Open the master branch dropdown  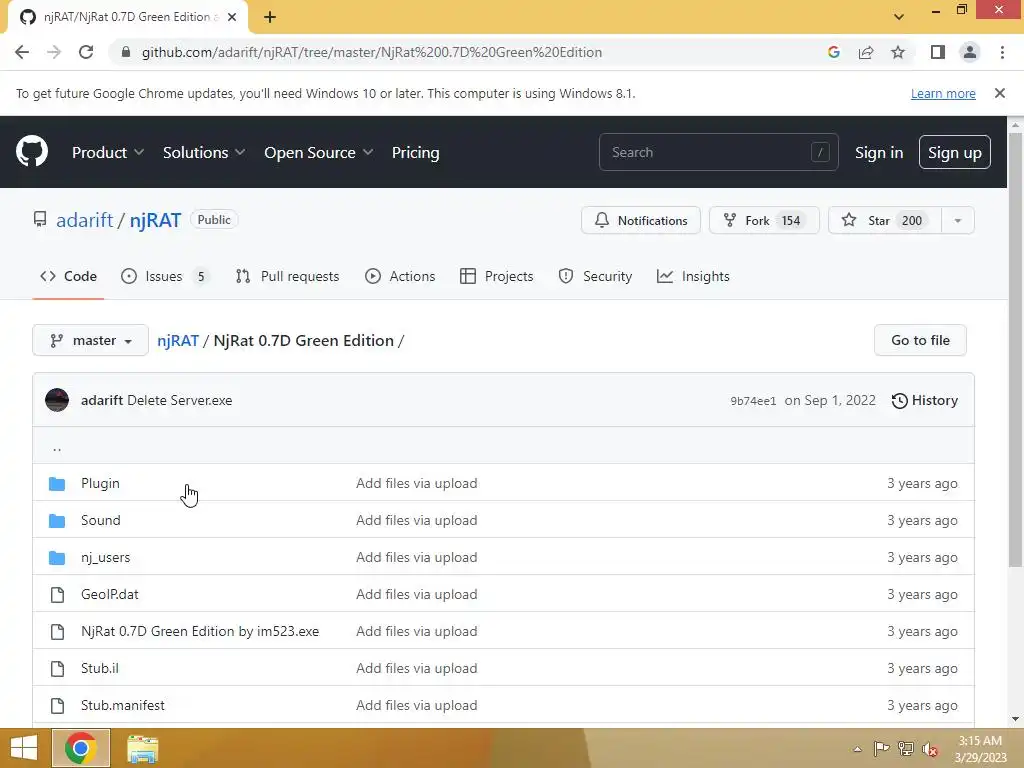click(x=91, y=340)
